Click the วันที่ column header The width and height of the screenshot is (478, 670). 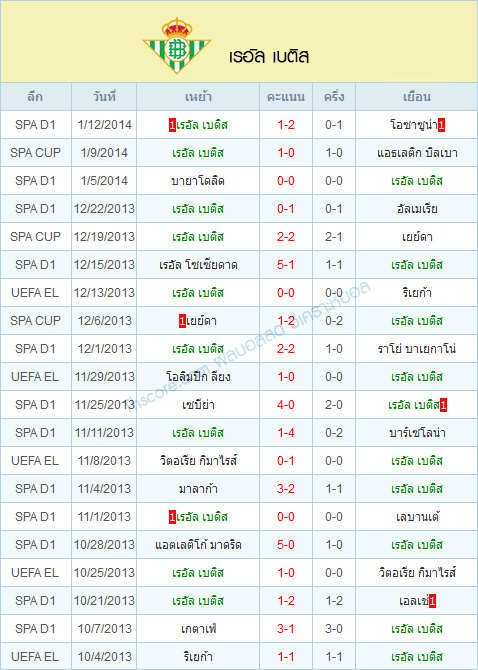(x=104, y=97)
